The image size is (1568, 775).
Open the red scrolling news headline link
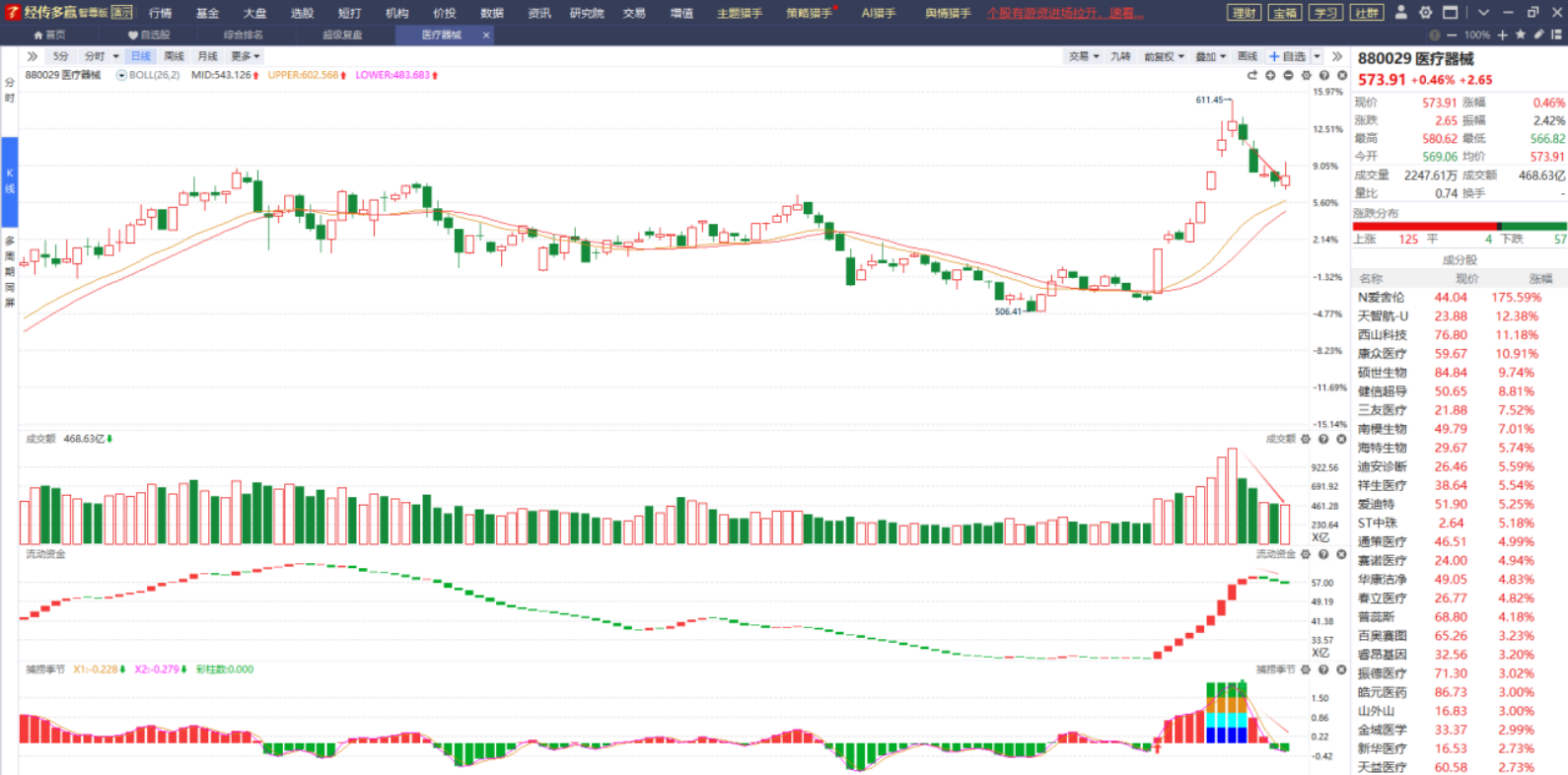[1065, 13]
